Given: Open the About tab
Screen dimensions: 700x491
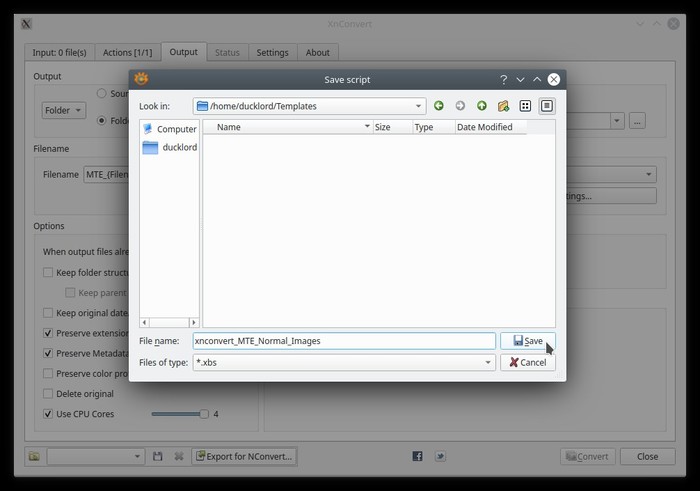Looking at the screenshot, I should click(x=317, y=52).
